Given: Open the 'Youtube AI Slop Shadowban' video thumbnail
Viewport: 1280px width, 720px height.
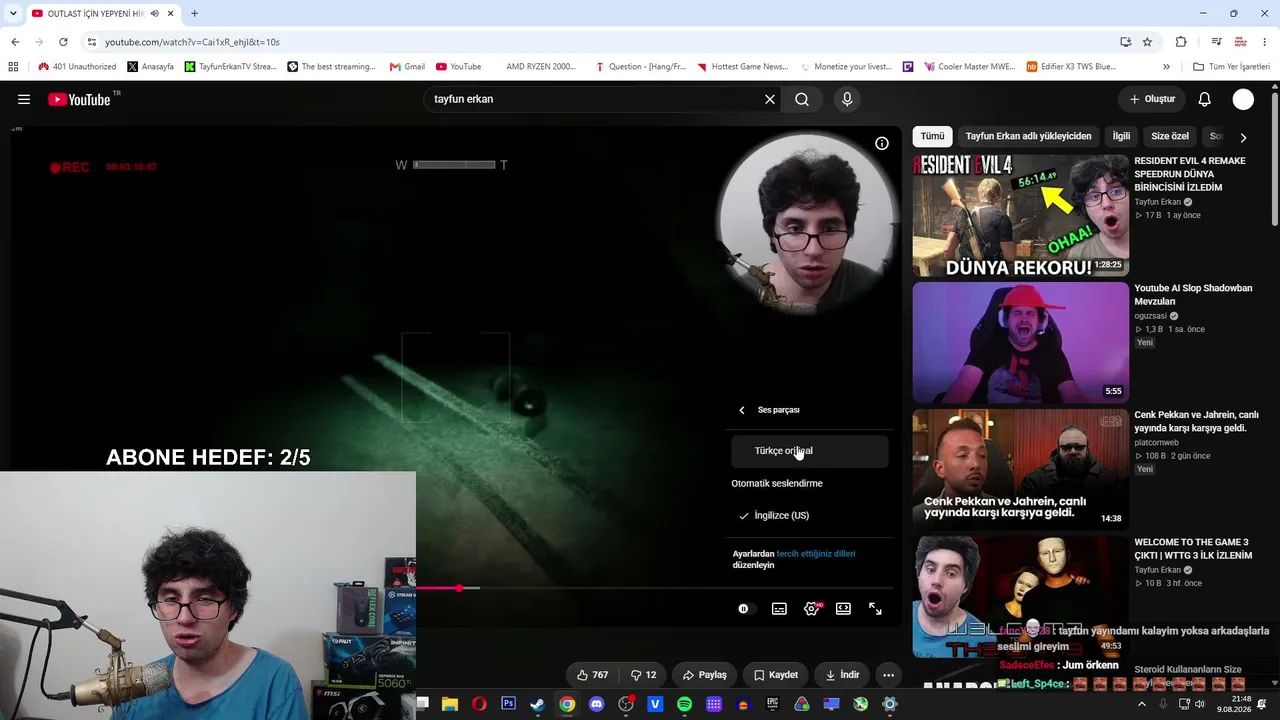Looking at the screenshot, I should (x=1020, y=343).
